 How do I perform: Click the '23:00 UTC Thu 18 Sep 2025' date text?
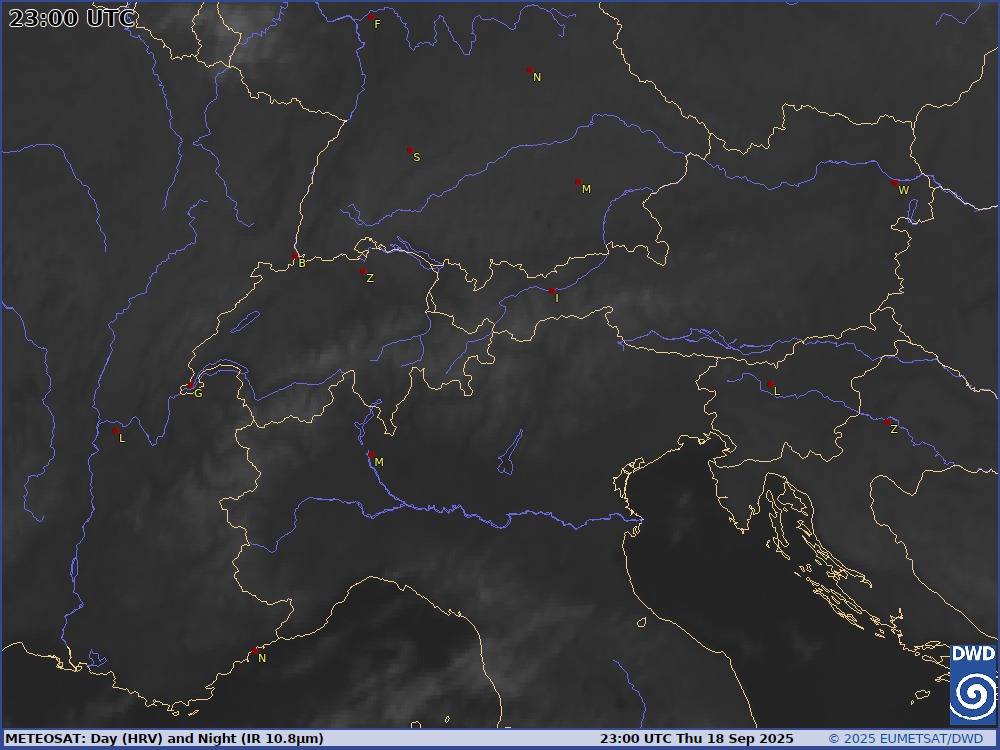coord(696,739)
